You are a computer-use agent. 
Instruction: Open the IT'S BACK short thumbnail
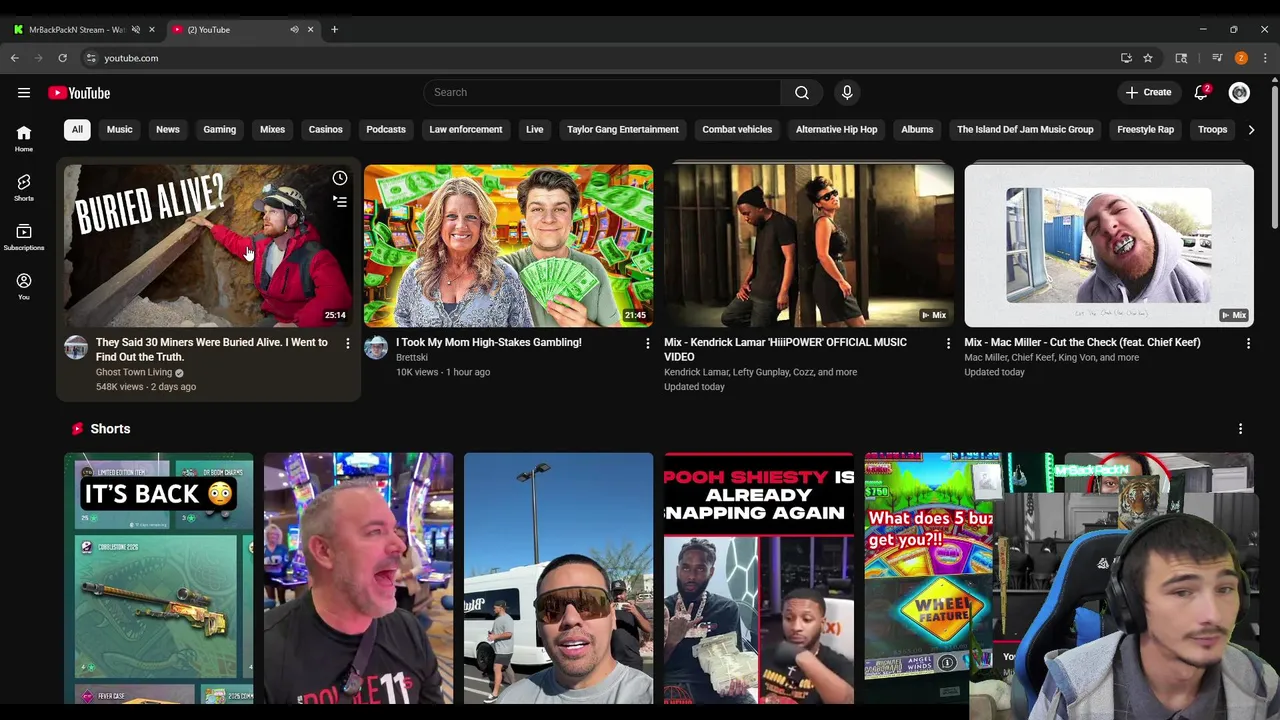tap(159, 578)
